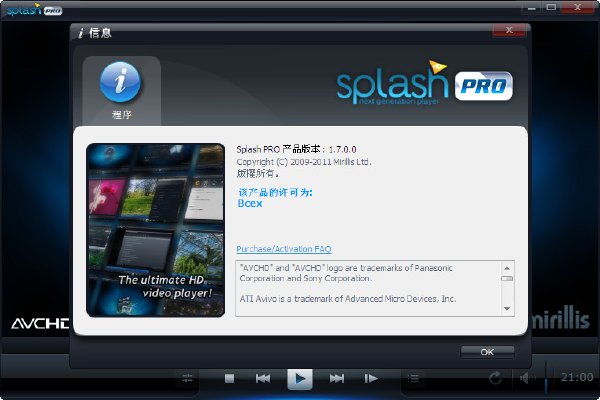
Task: Click the 21:00 time display
Action: click(x=577, y=377)
